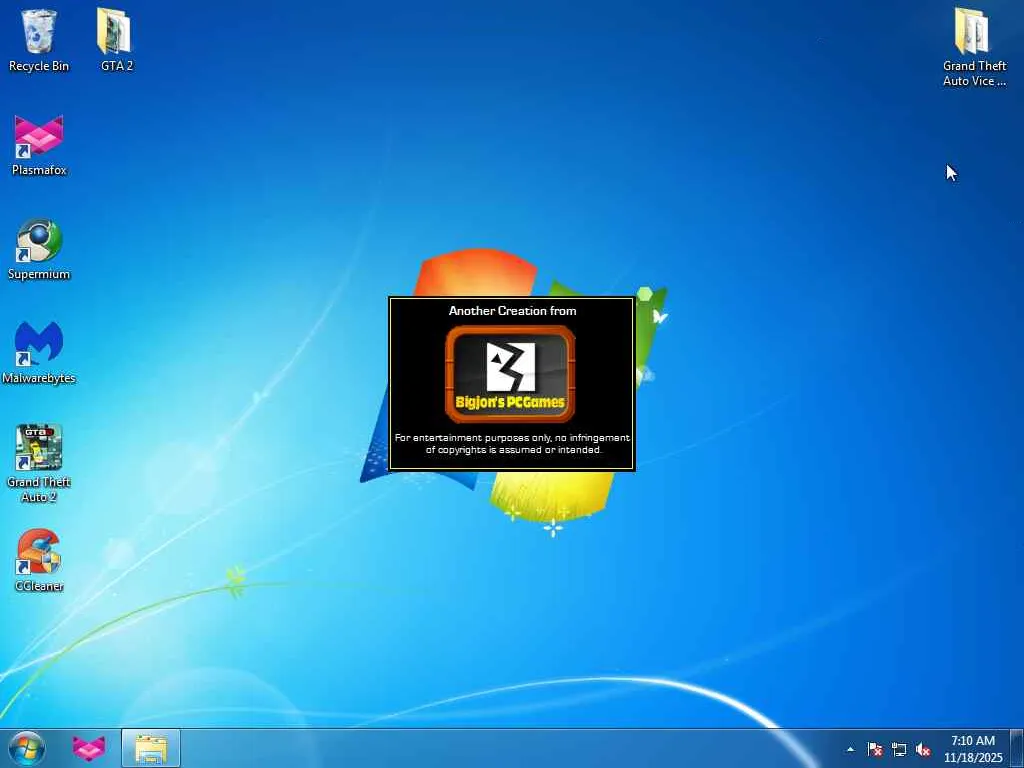1024x768 pixels.
Task: Show hidden system tray icons arrow
Action: coord(850,749)
